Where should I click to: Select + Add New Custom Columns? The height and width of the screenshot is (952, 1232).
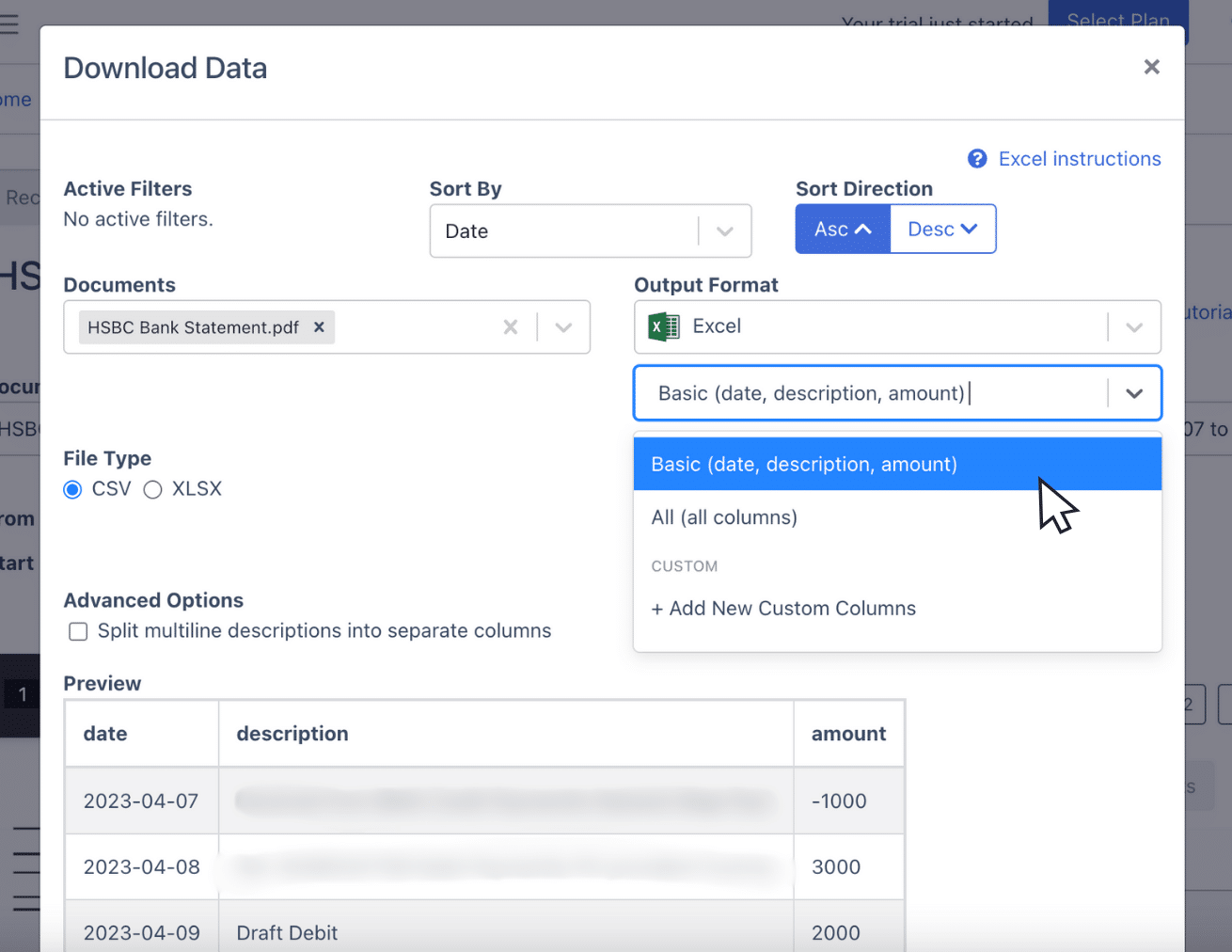pos(897,609)
